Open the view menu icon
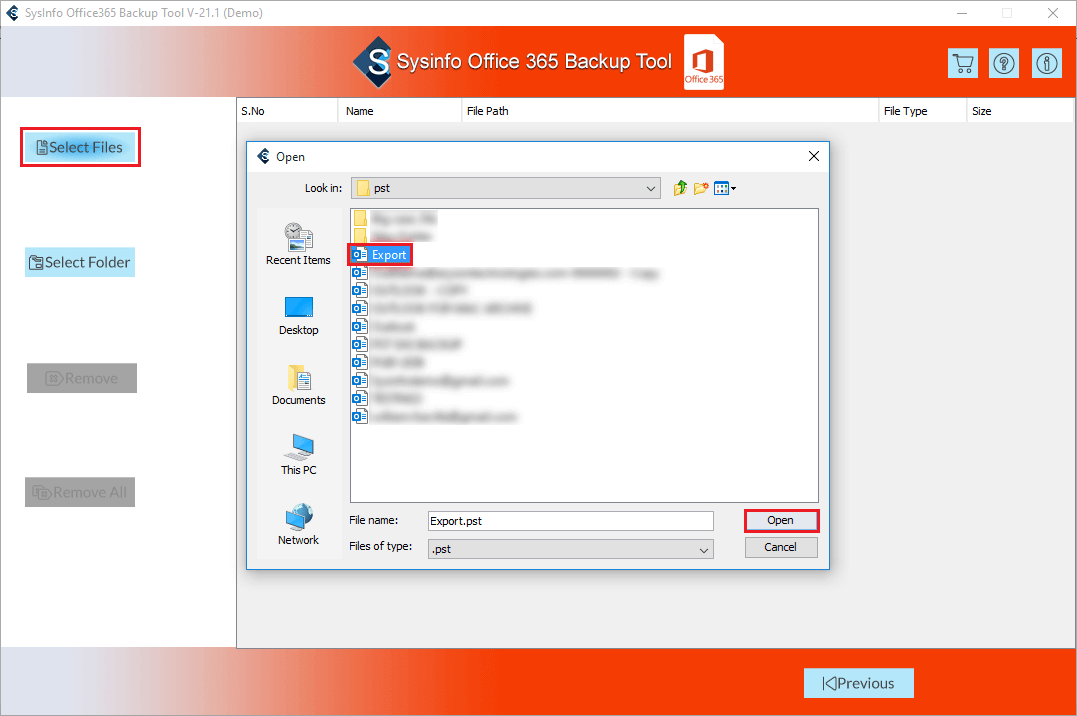 pos(725,188)
